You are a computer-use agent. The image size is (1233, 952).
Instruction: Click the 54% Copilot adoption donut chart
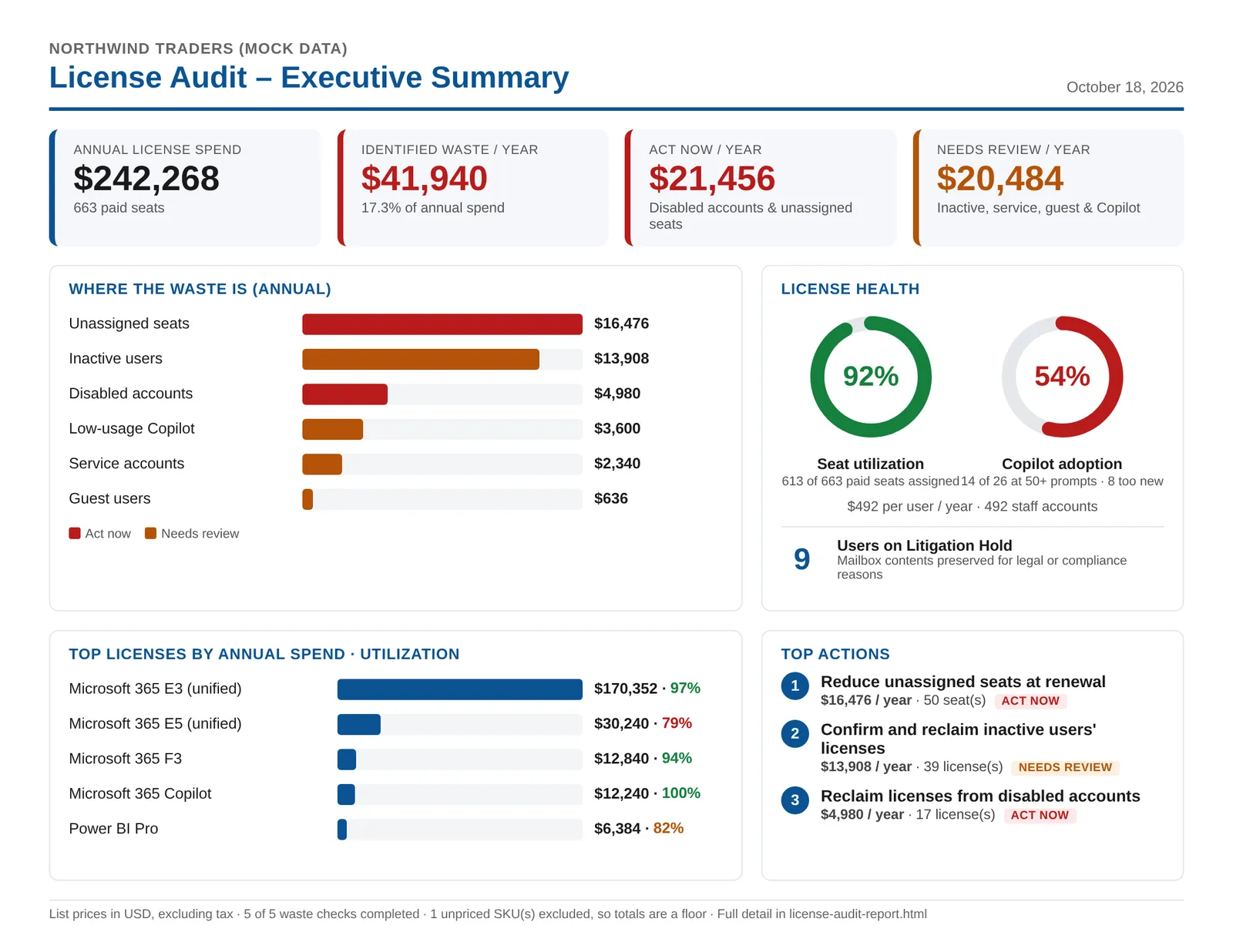pyautogui.click(x=1062, y=377)
